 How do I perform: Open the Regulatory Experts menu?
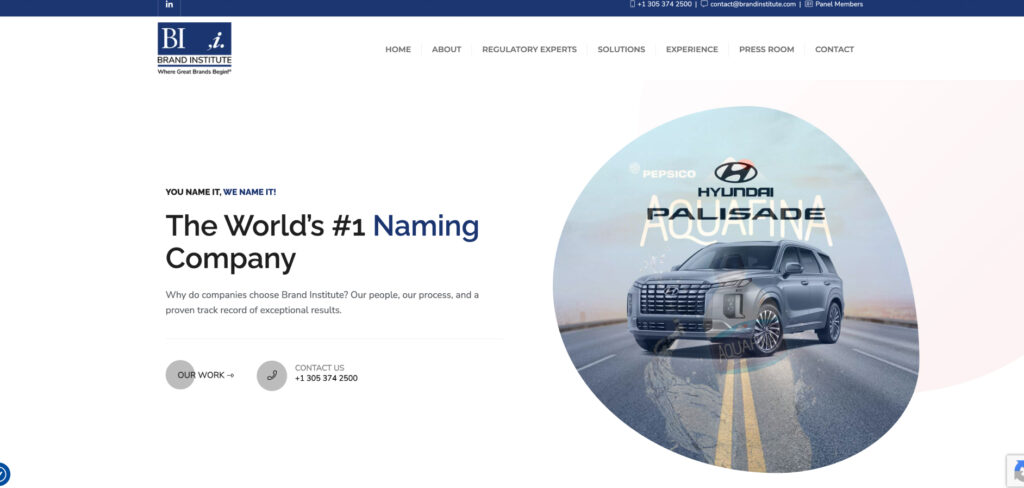(530, 50)
